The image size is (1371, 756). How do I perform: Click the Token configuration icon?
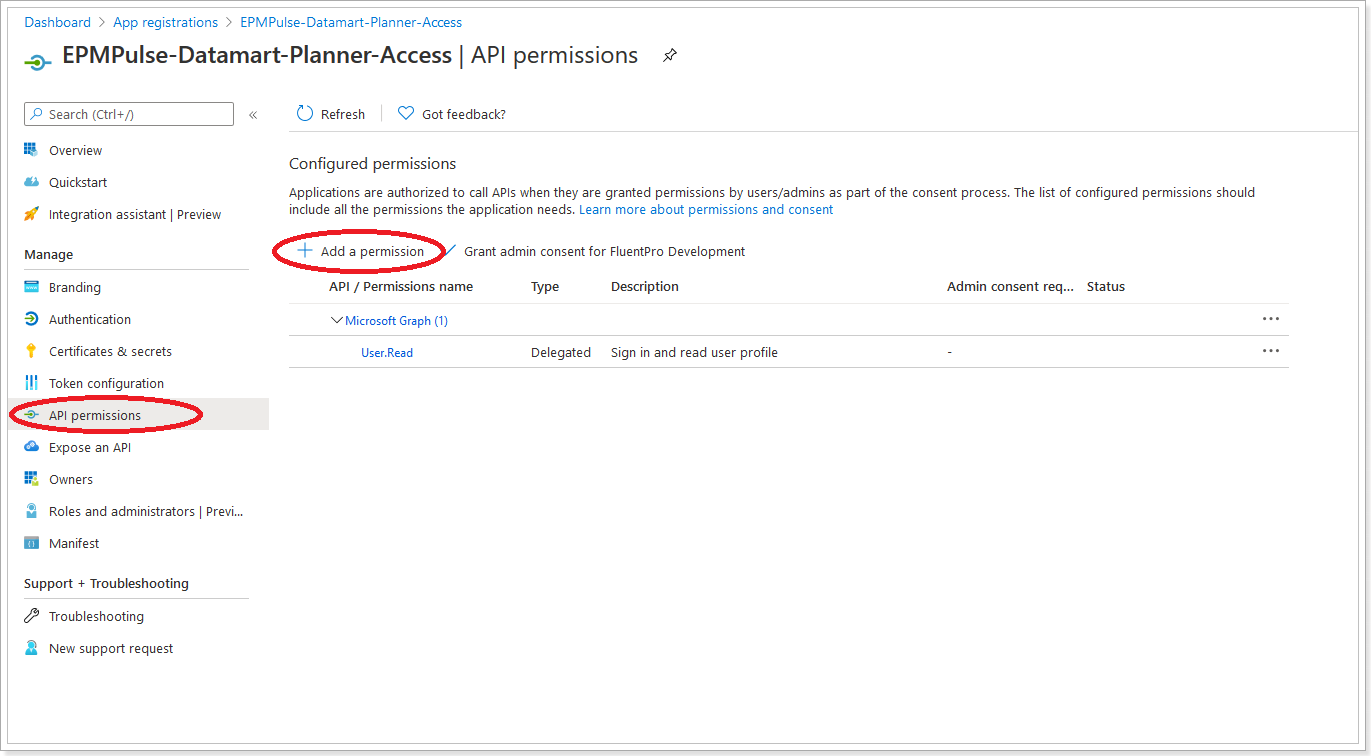coord(31,383)
